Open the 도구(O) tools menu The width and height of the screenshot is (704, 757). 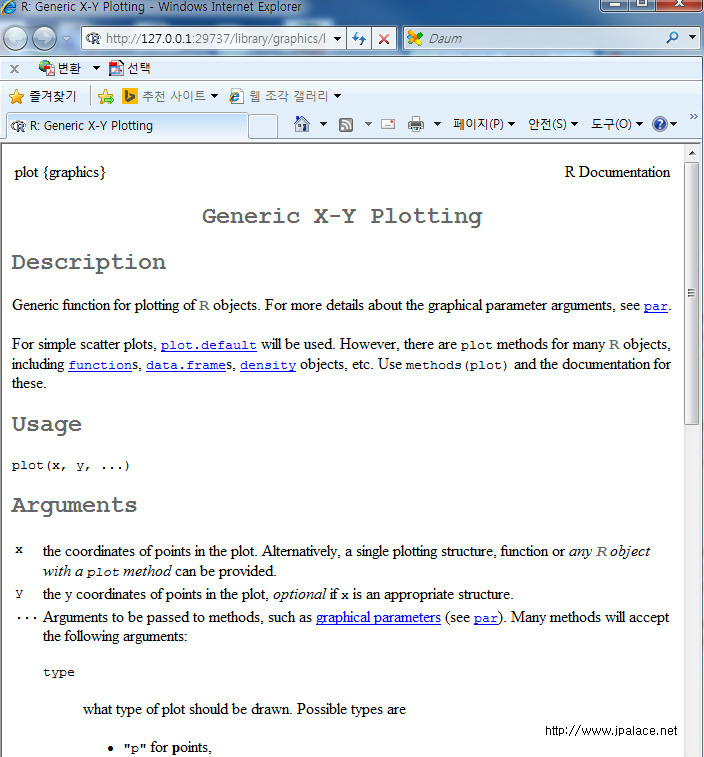[x=617, y=124]
